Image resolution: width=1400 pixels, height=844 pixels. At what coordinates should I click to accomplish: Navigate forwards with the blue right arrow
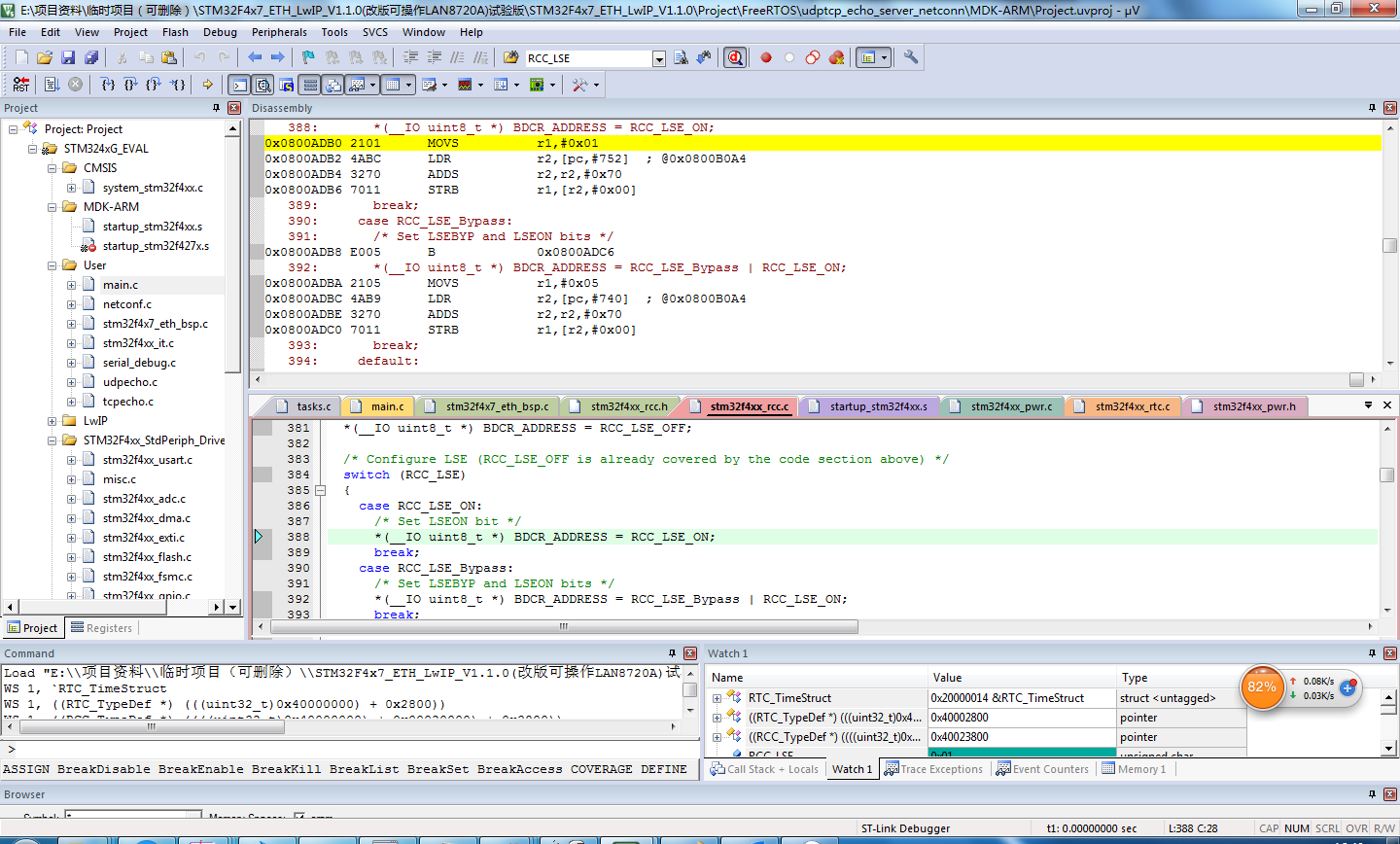coord(278,58)
